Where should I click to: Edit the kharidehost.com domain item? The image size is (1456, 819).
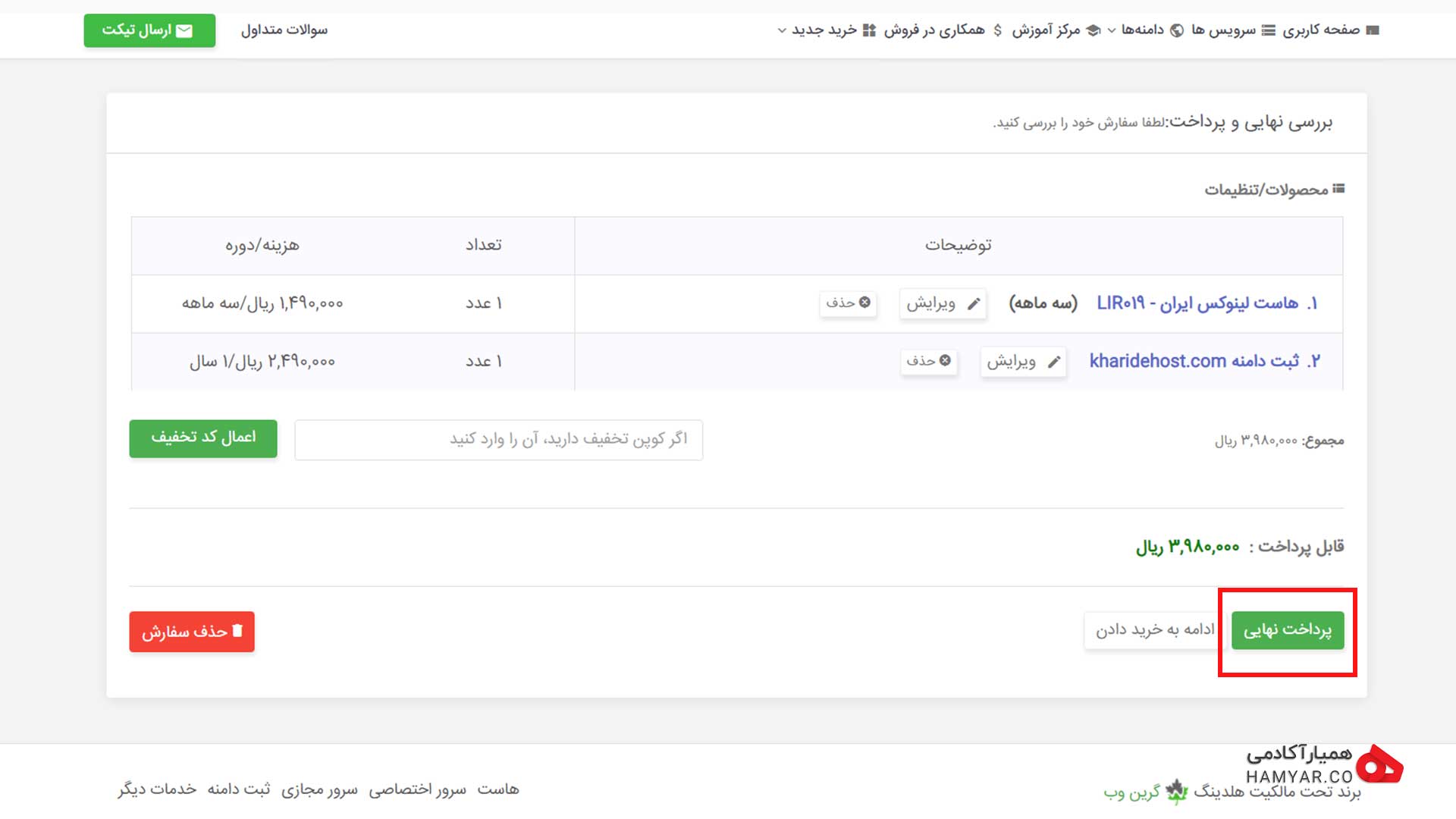[x=1023, y=362]
